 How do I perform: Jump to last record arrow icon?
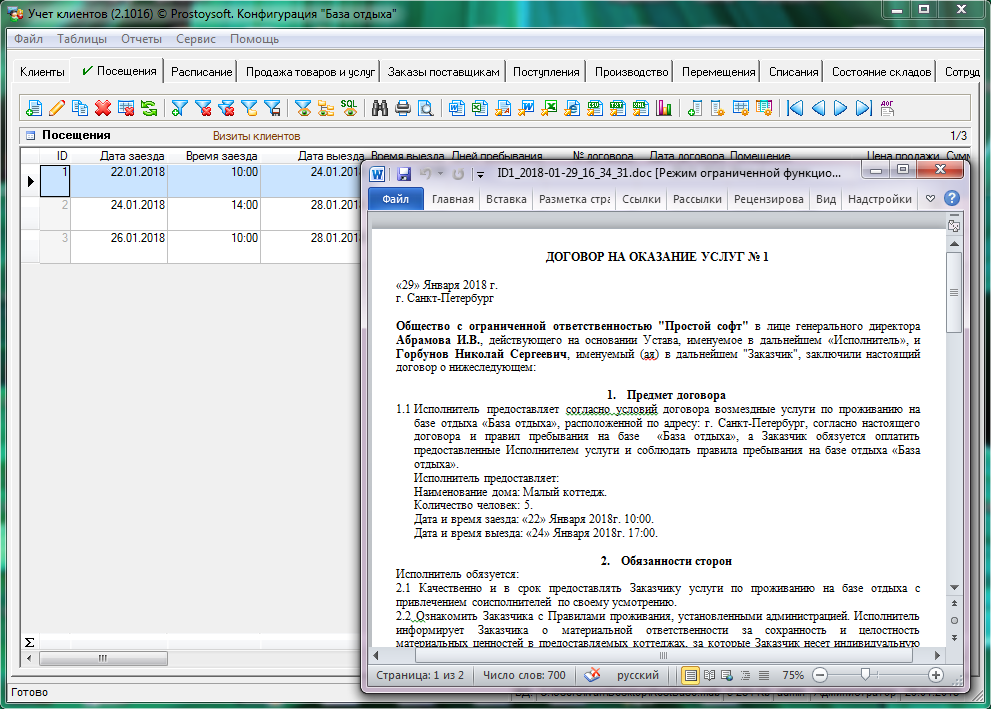(x=863, y=108)
